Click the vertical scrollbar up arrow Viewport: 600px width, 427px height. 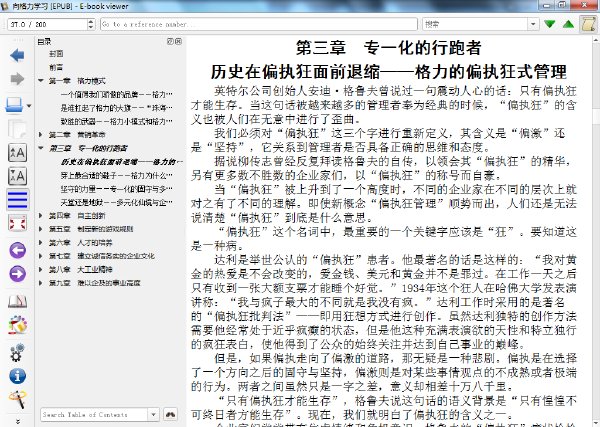[596, 40]
